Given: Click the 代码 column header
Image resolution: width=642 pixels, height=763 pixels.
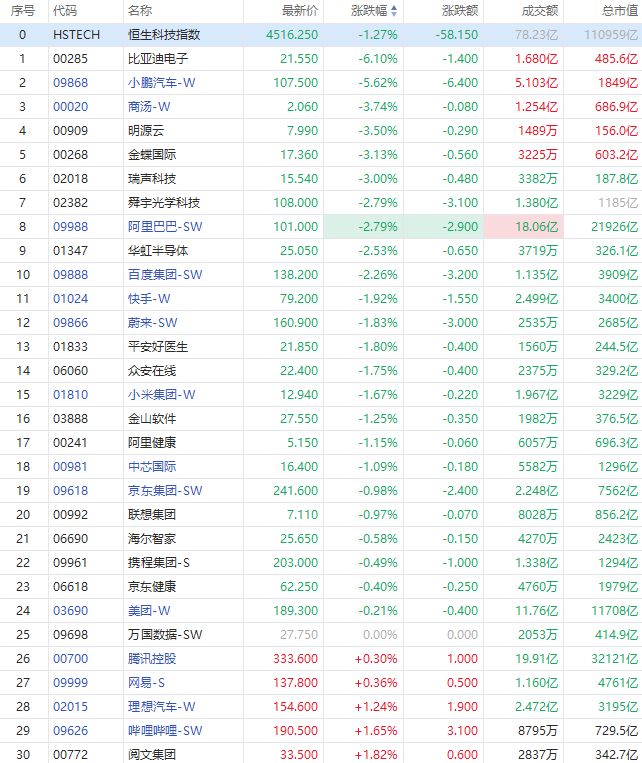Looking at the screenshot, I should (65, 11).
